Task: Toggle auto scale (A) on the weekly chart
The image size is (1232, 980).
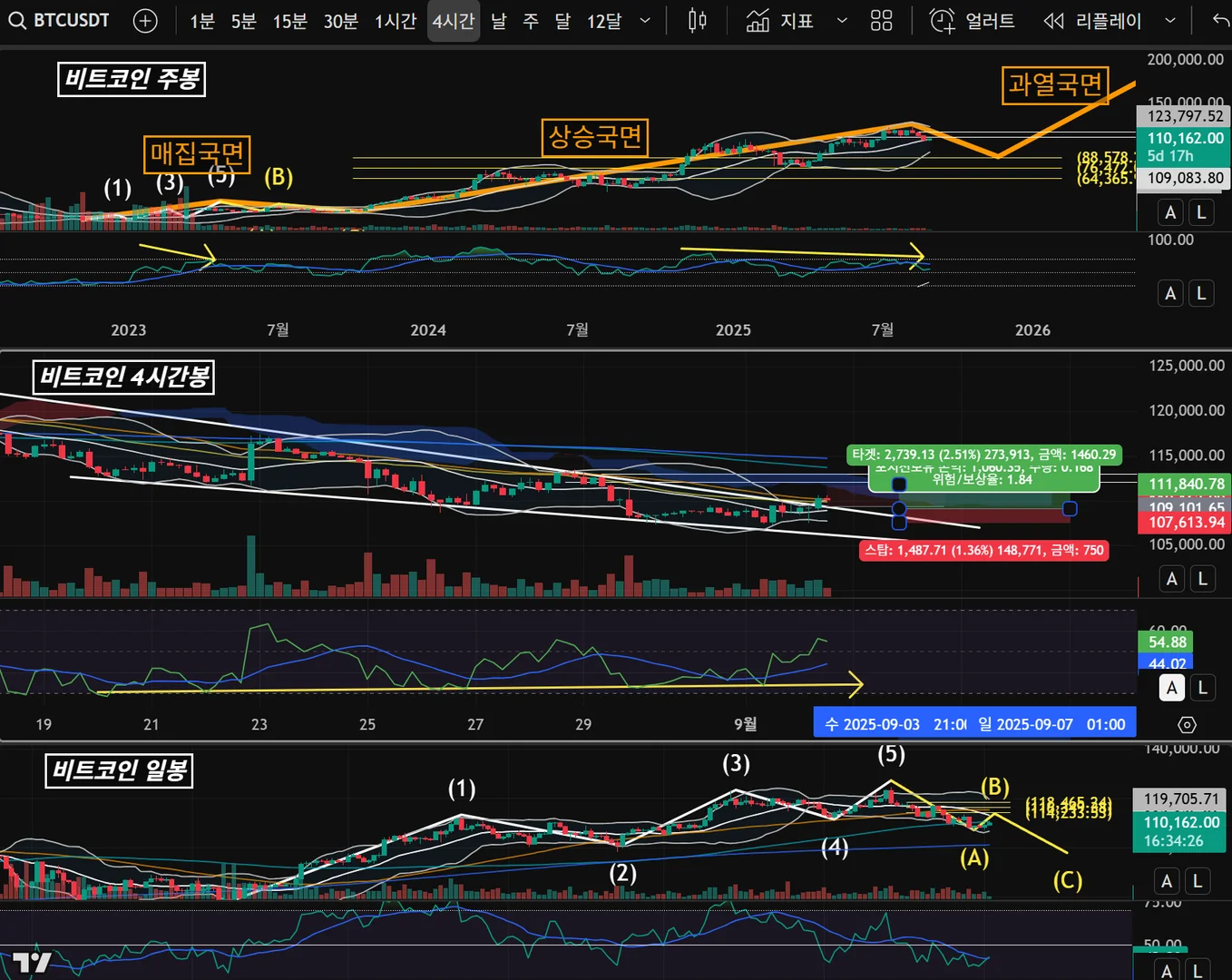Action: tap(1170, 212)
